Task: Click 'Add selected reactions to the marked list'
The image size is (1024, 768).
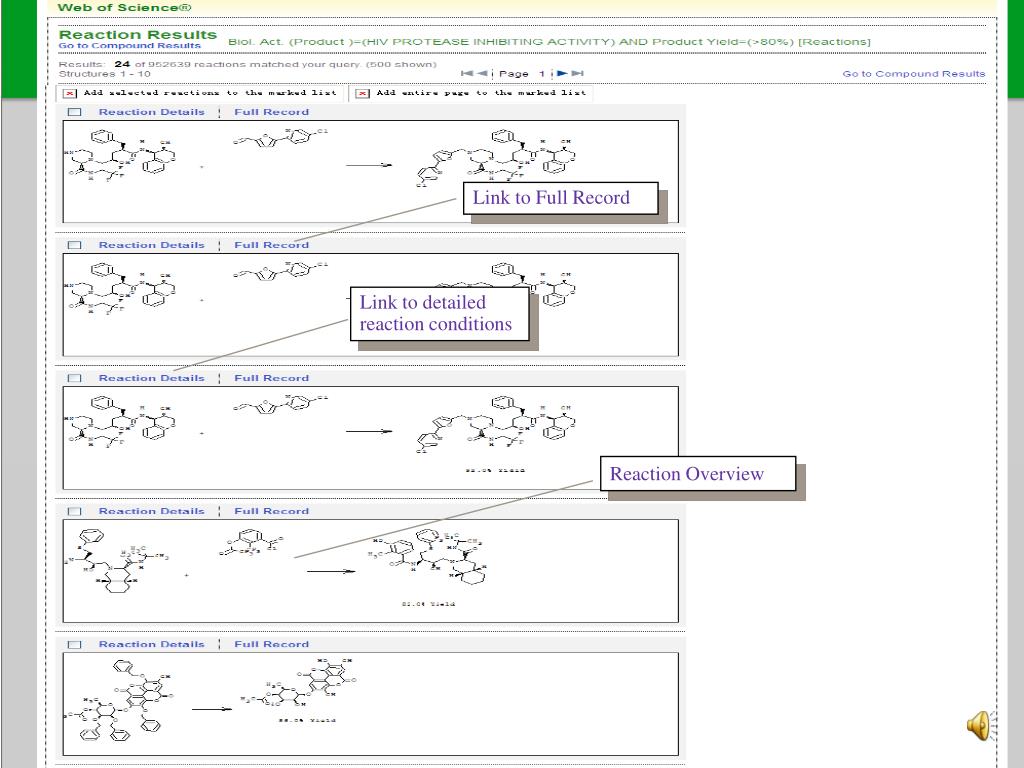Action: point(210,93)
